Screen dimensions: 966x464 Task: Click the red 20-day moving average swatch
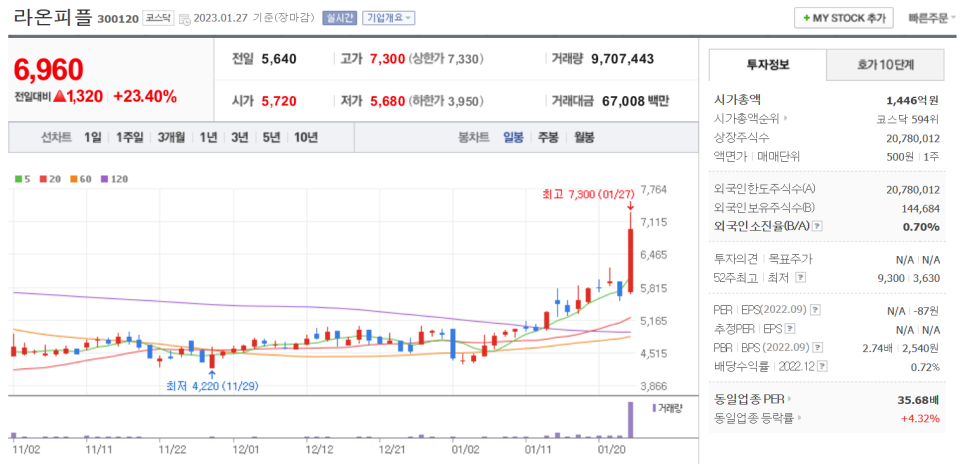pyautogui.click(x=43, y=179)
